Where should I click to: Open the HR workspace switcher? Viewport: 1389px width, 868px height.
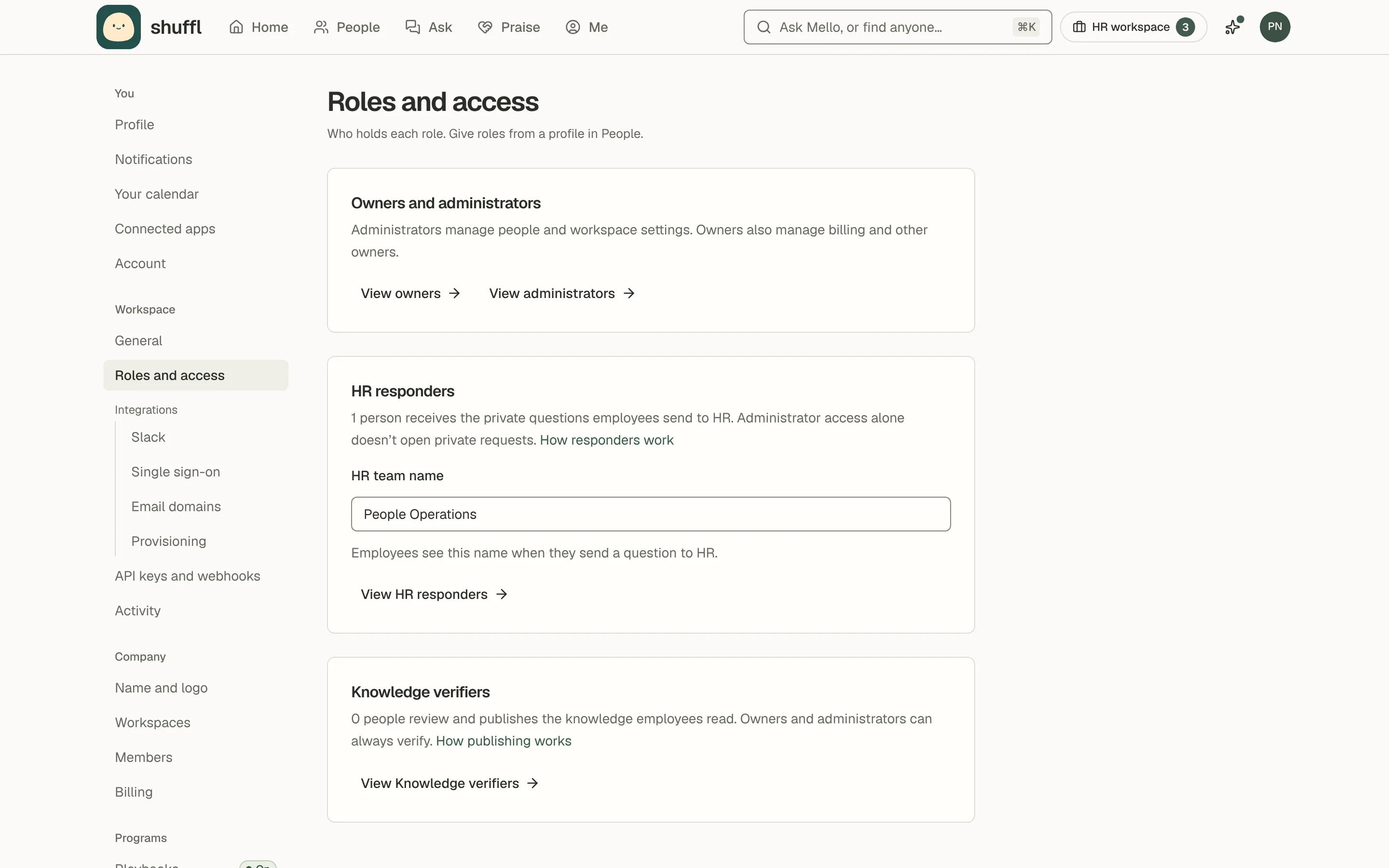click(1133, 27)
